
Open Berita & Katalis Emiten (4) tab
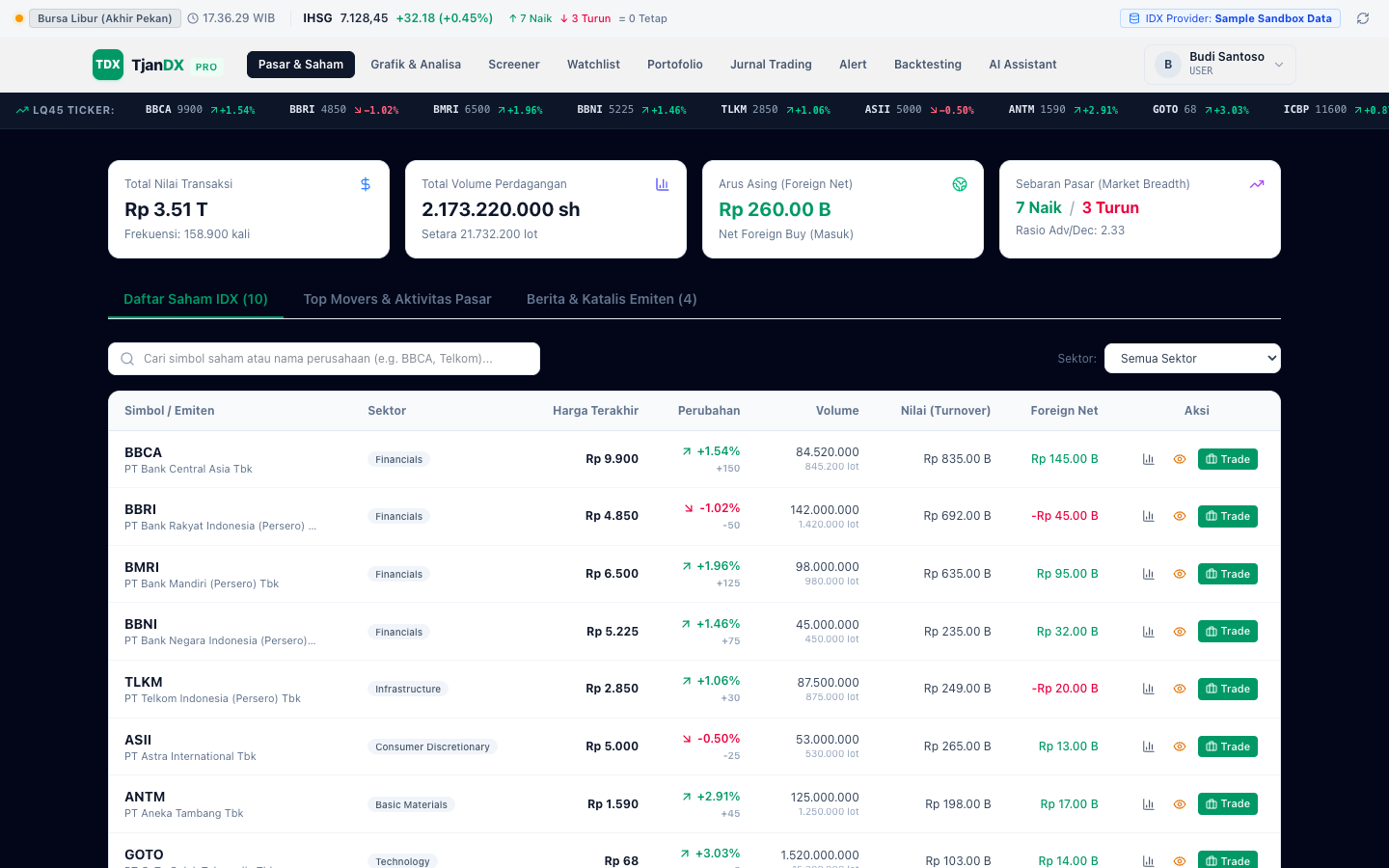coord(612,299)
